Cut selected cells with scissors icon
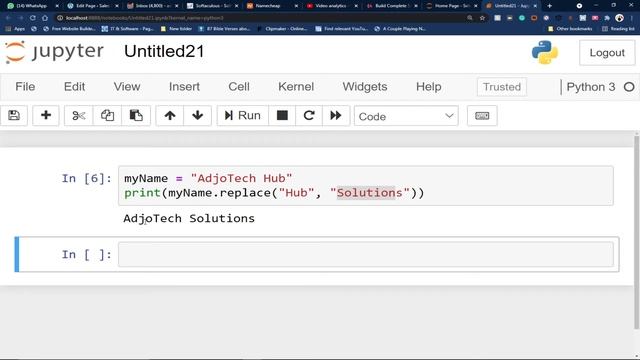640x360 pixels. pos(78,116)
